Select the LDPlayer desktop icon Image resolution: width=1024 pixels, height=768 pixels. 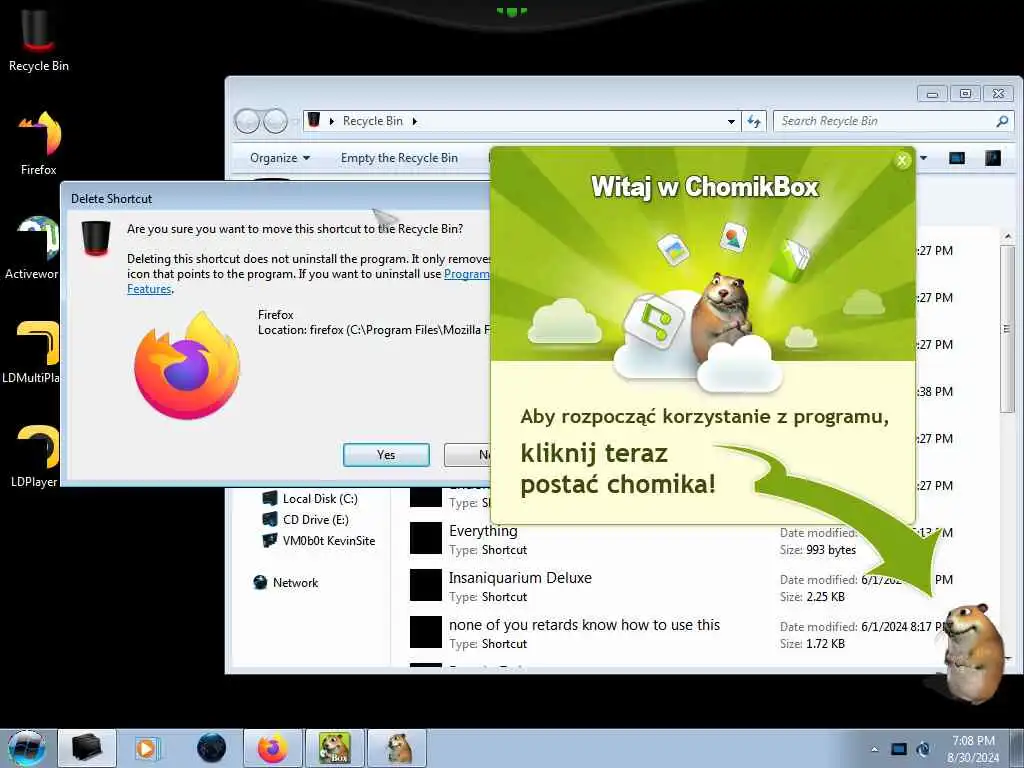(34, 456)
